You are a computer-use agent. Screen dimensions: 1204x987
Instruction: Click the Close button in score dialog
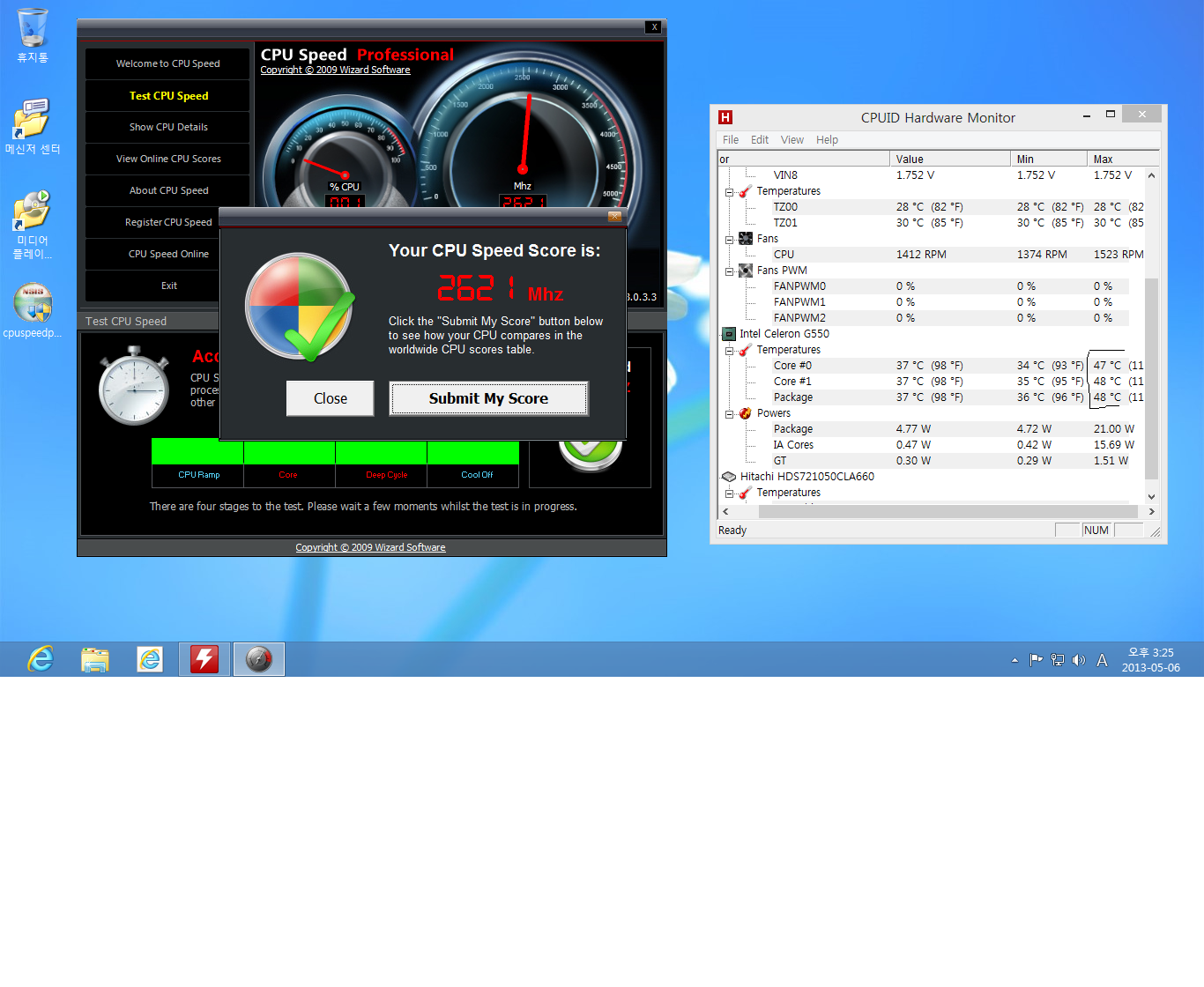click(x=331, y=398)
